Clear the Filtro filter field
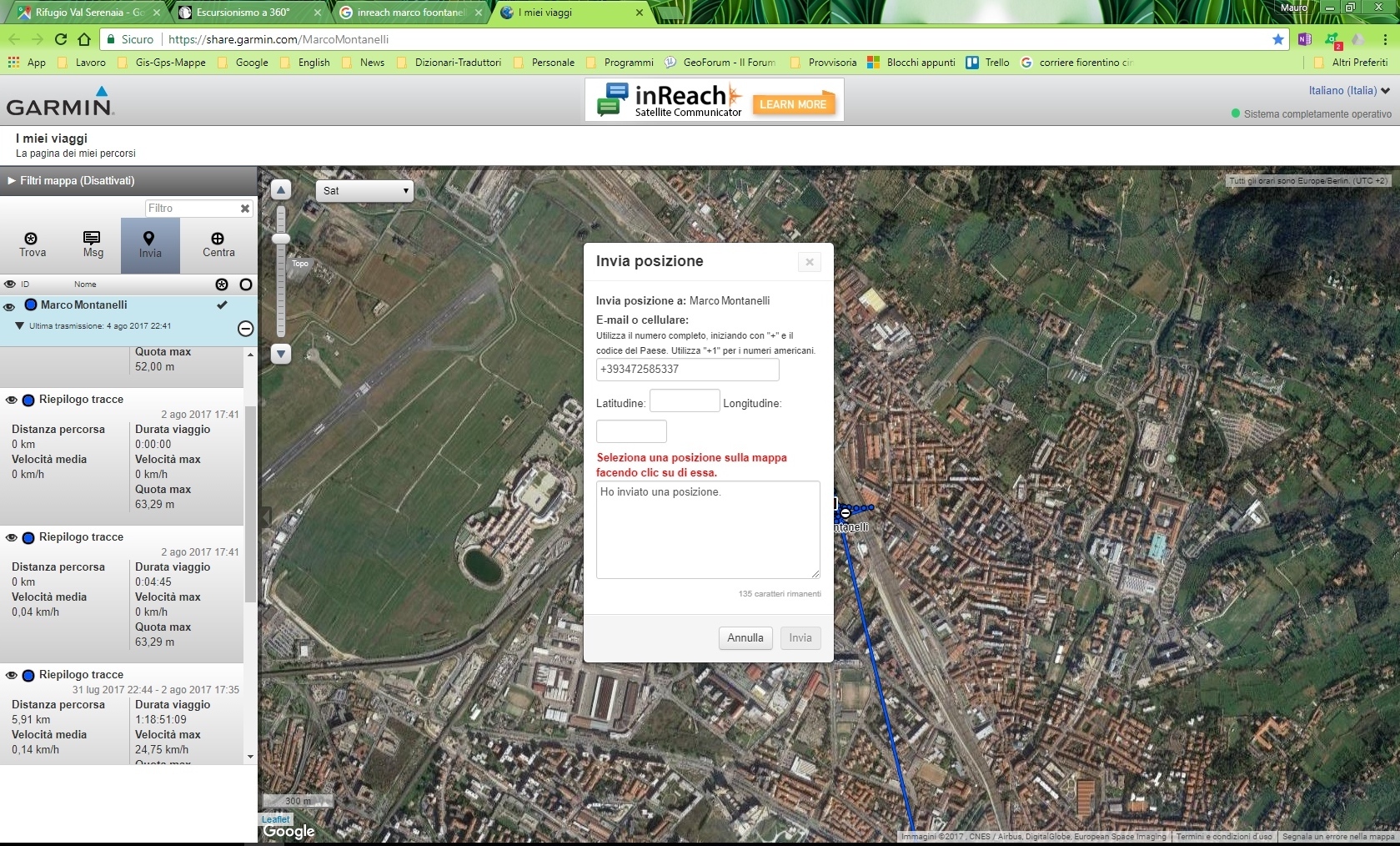Image resolution: width=1400 pixels, height=846 pixels. coord(244,209)
